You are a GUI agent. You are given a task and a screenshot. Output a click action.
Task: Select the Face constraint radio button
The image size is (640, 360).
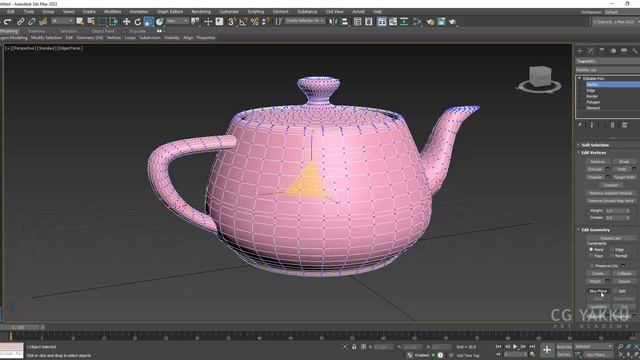click(591, 256)
